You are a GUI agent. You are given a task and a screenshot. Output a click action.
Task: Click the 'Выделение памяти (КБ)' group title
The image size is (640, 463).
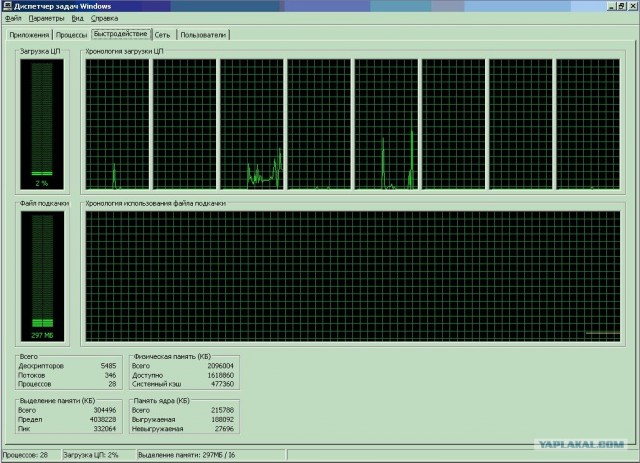57,401
